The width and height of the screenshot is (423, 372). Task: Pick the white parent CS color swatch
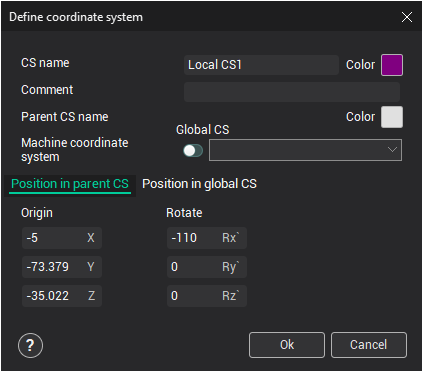click(x=392, y=117)
